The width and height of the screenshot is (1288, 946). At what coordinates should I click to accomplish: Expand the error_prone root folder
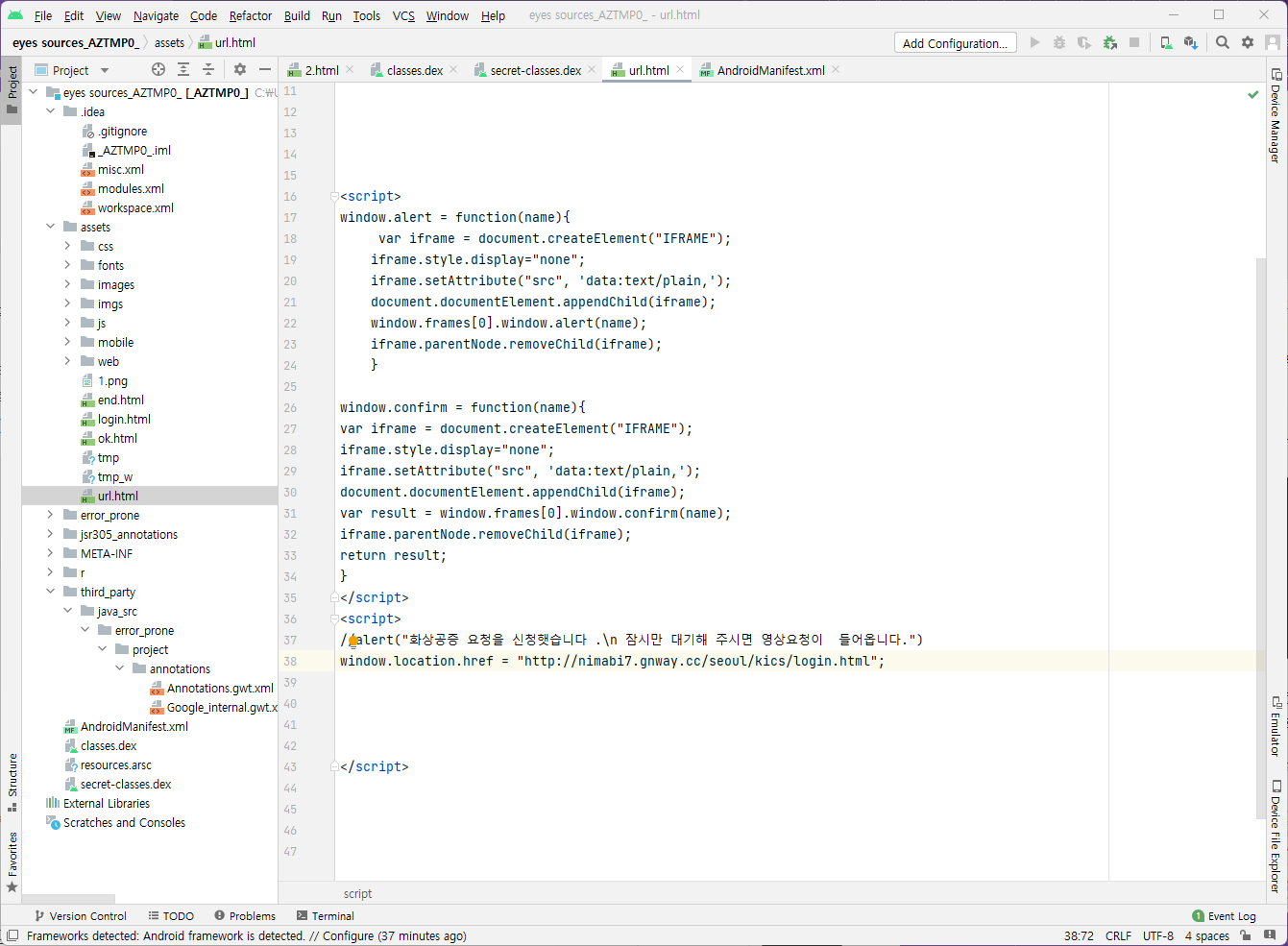pyautogui.click(x=50, y=515)
